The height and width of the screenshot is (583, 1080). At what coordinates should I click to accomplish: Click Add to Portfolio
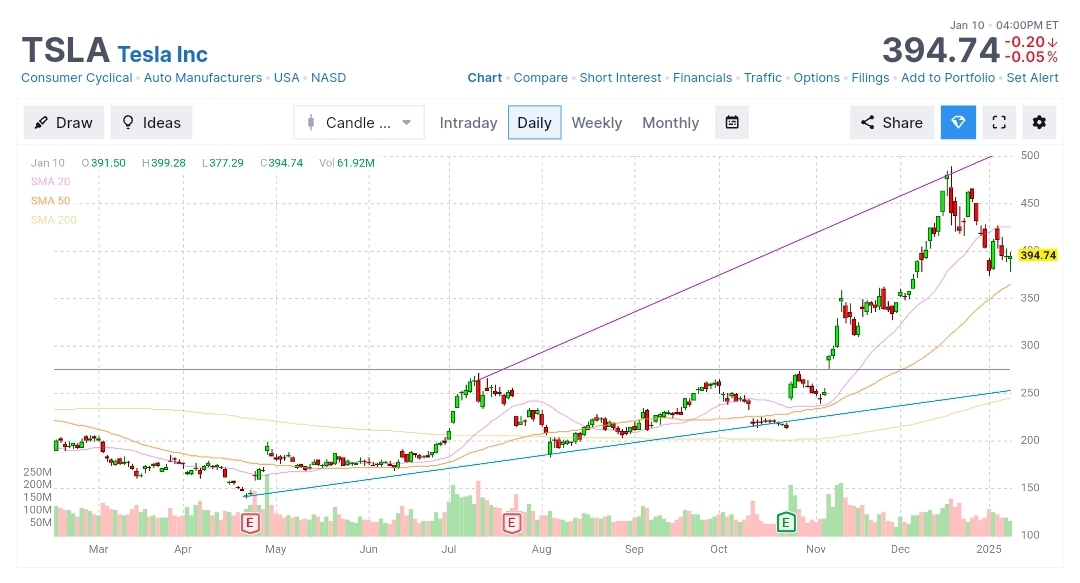pos(948,78)
